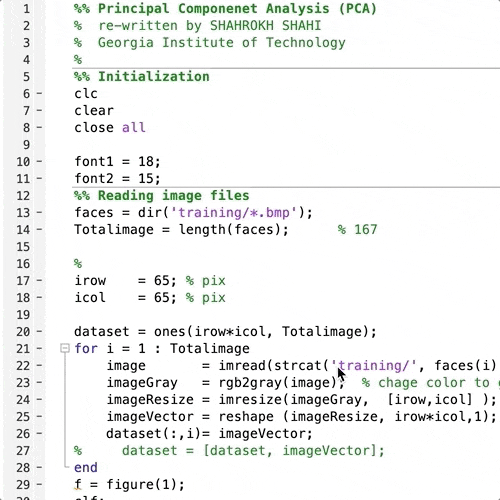
Task: Click line number 1 in gutter
Action: [26, 9]
